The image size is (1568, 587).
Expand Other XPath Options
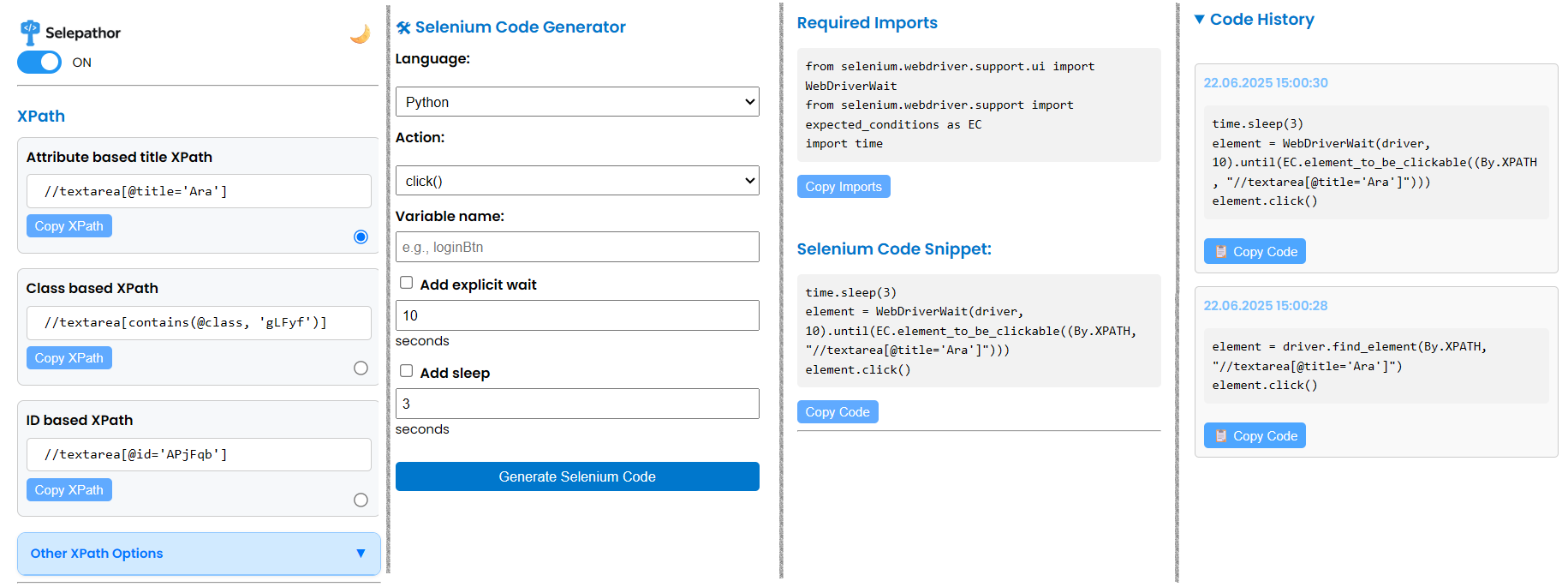click(x=199, y=554)
